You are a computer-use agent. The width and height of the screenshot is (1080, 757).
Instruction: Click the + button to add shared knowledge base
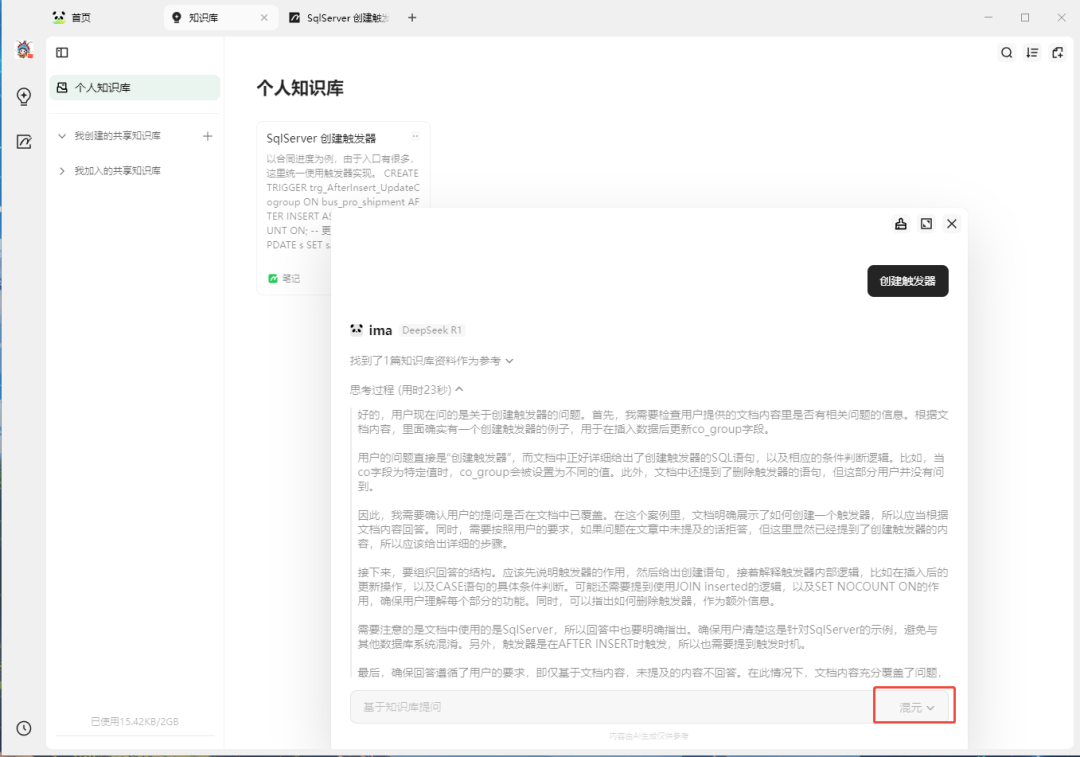pos(207,135)
